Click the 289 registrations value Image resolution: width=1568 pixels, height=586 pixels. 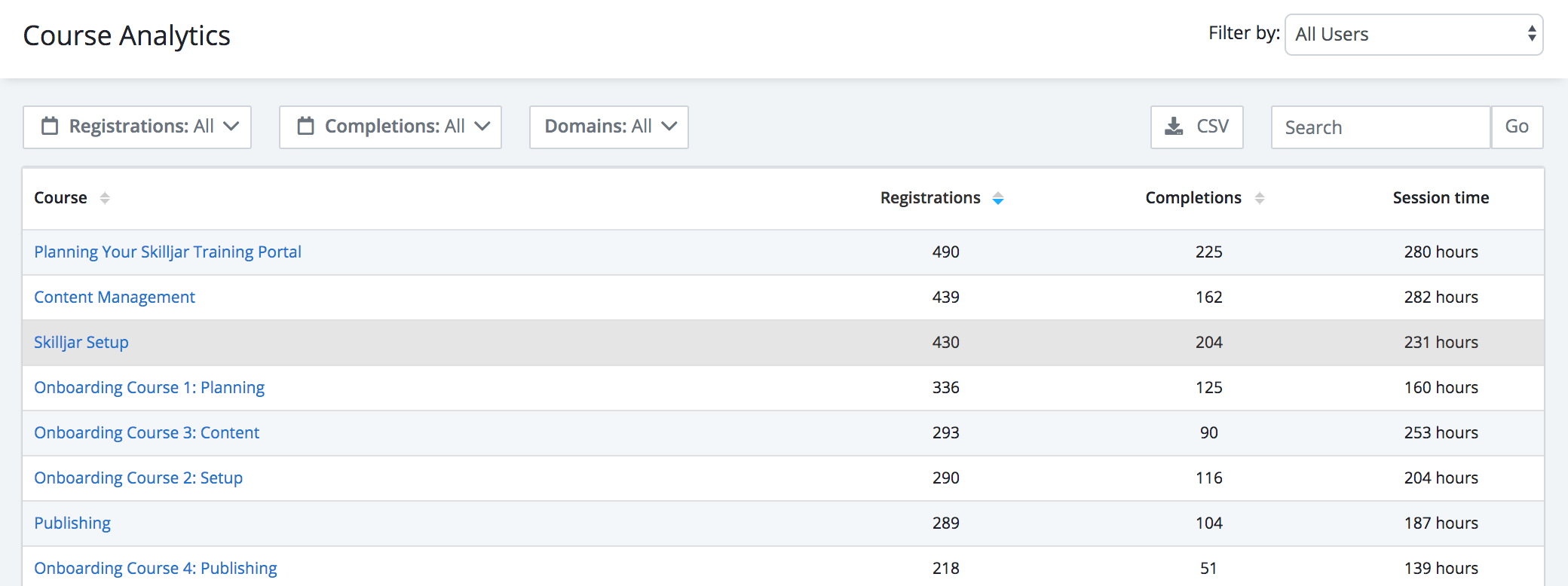click(x=946, y=523)
